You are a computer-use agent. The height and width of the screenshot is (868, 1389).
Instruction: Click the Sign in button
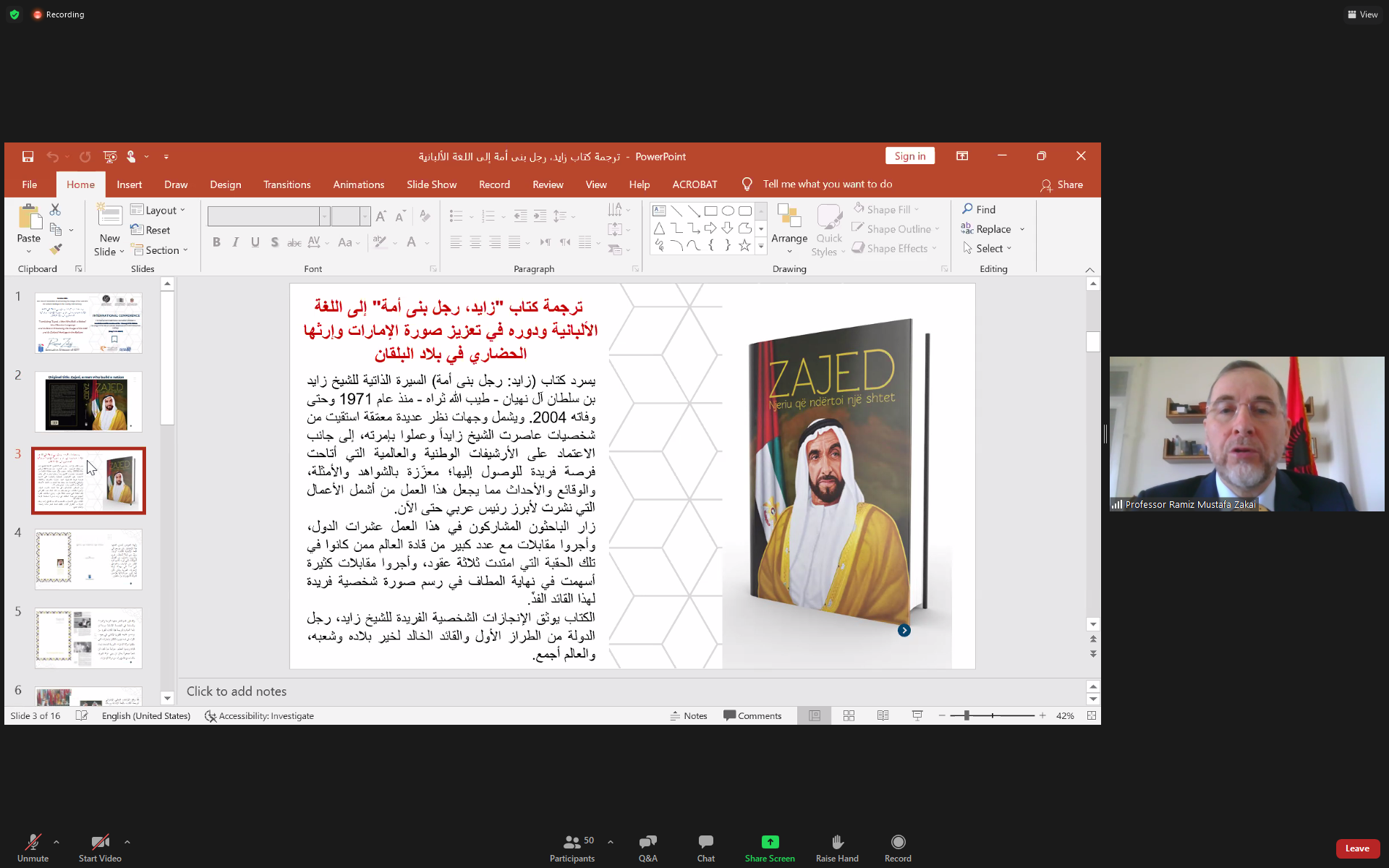click(909, 156)
